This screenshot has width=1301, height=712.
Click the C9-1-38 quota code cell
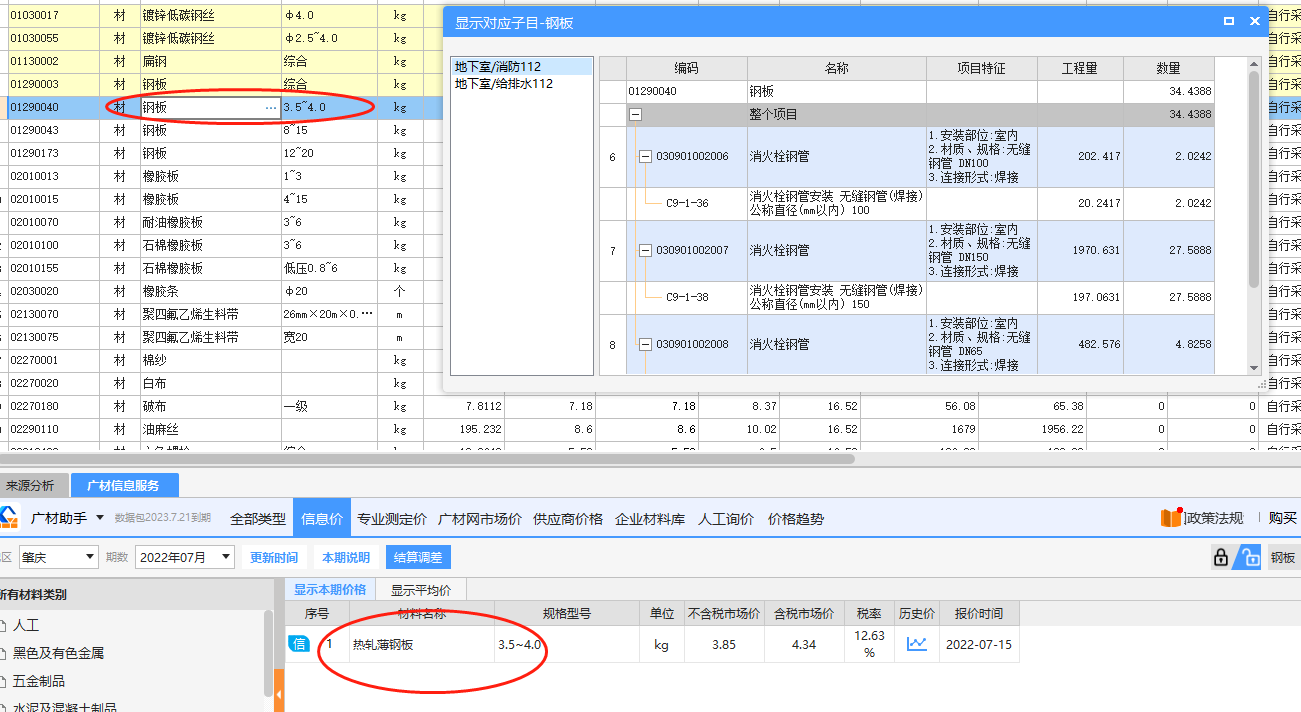tap(687, 297)
